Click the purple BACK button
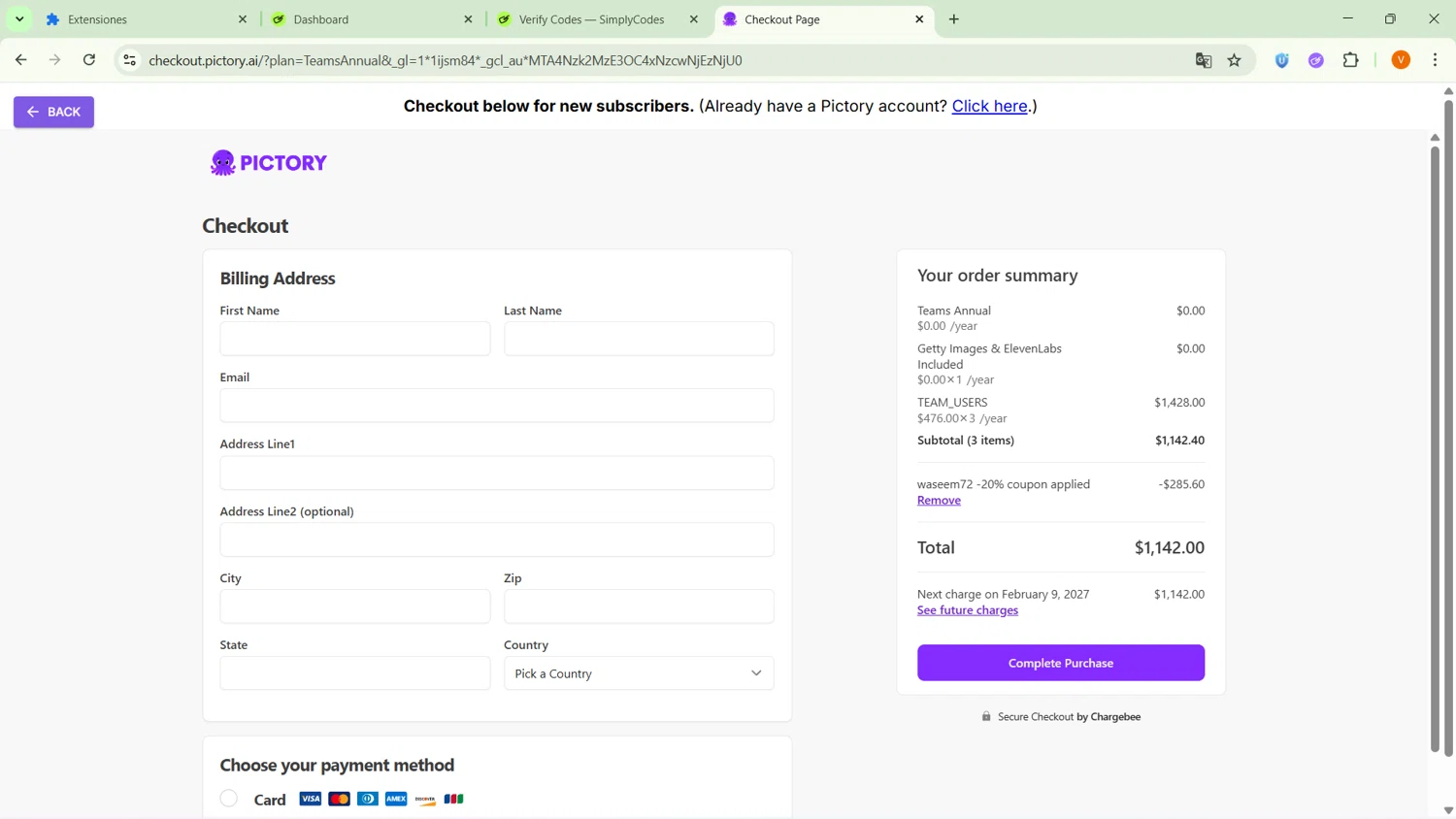The height and width of the screenshot is (819, 1456). click(x=53, y=112)
